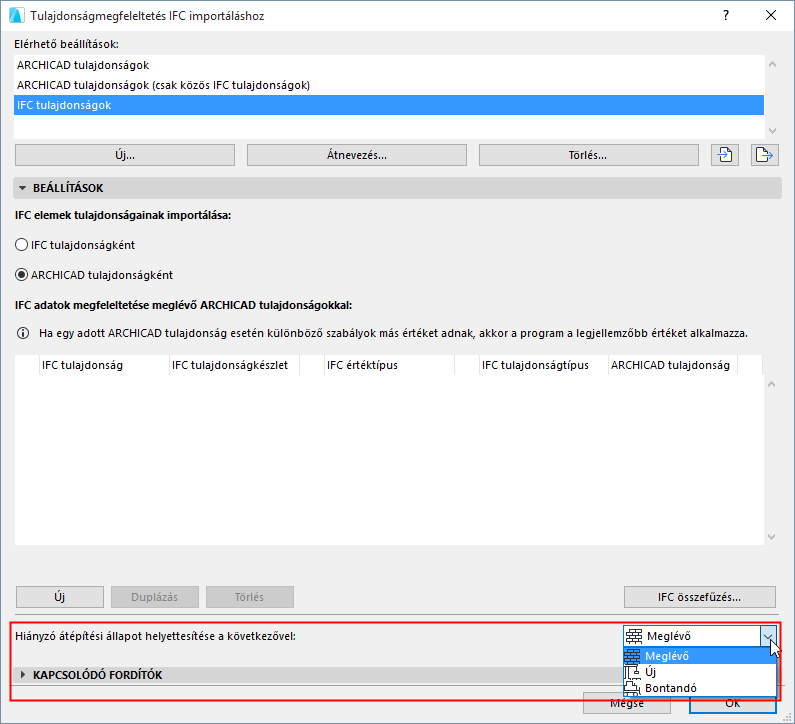795x724 pixels.
Task: Click mapping table scroll up arrow
Action: (771, 384)
